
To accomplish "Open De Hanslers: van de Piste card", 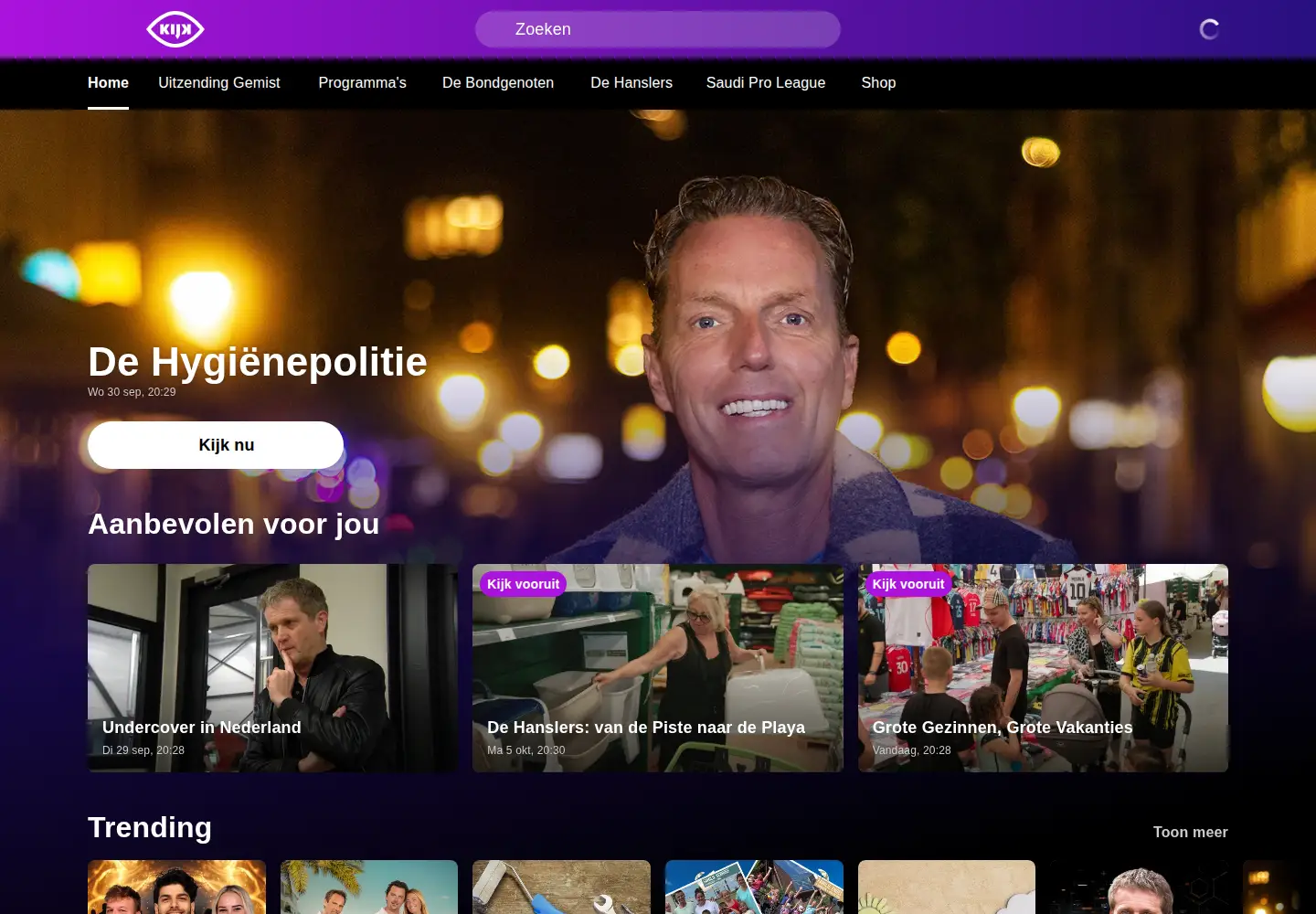I will pyautogui.click(x=658, y=668).
